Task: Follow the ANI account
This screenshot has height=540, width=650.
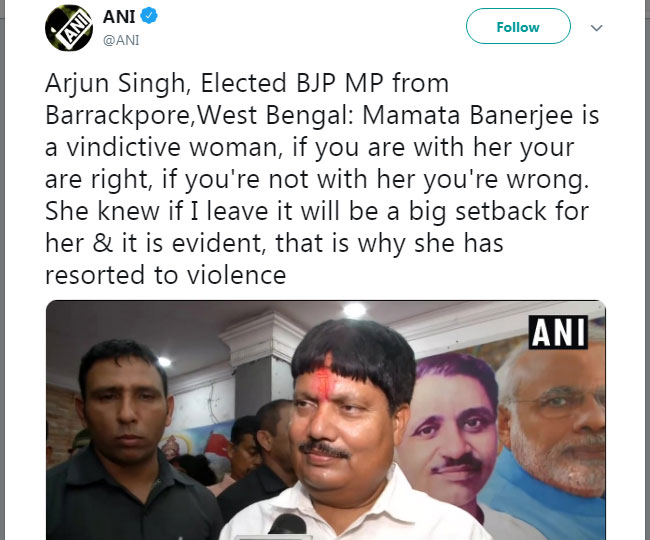Action: tap(518, 26)
